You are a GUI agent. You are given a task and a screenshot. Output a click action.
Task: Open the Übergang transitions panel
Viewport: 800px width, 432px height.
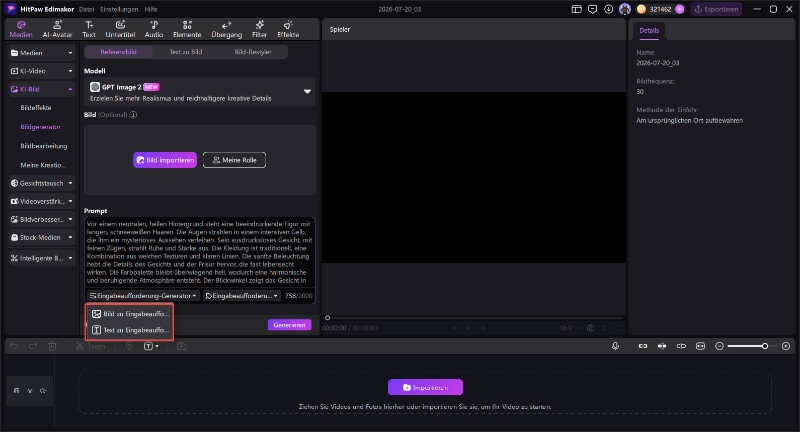(x=227, y=29)
